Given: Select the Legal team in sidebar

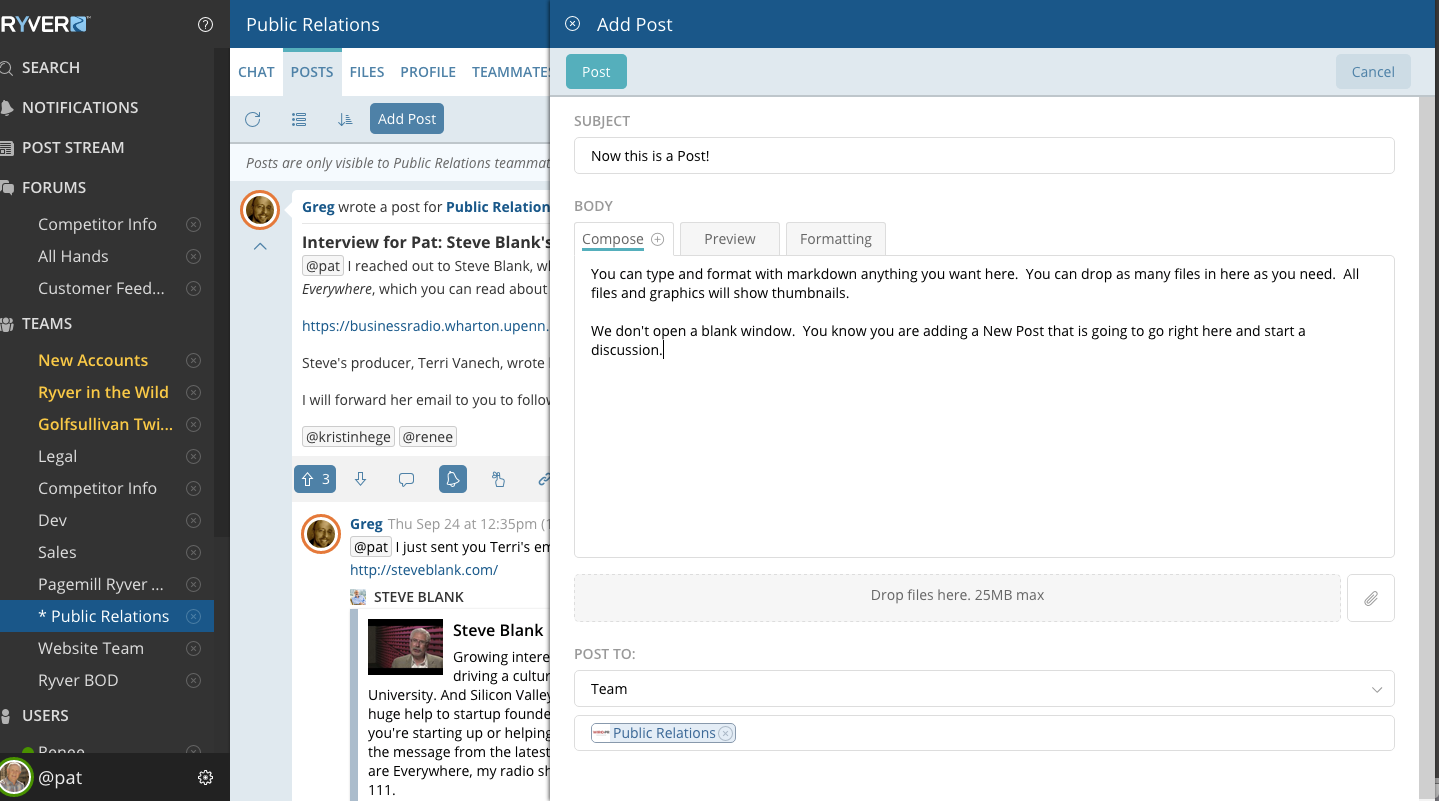Looking at the screenshot, I should [x=57, y=456].
